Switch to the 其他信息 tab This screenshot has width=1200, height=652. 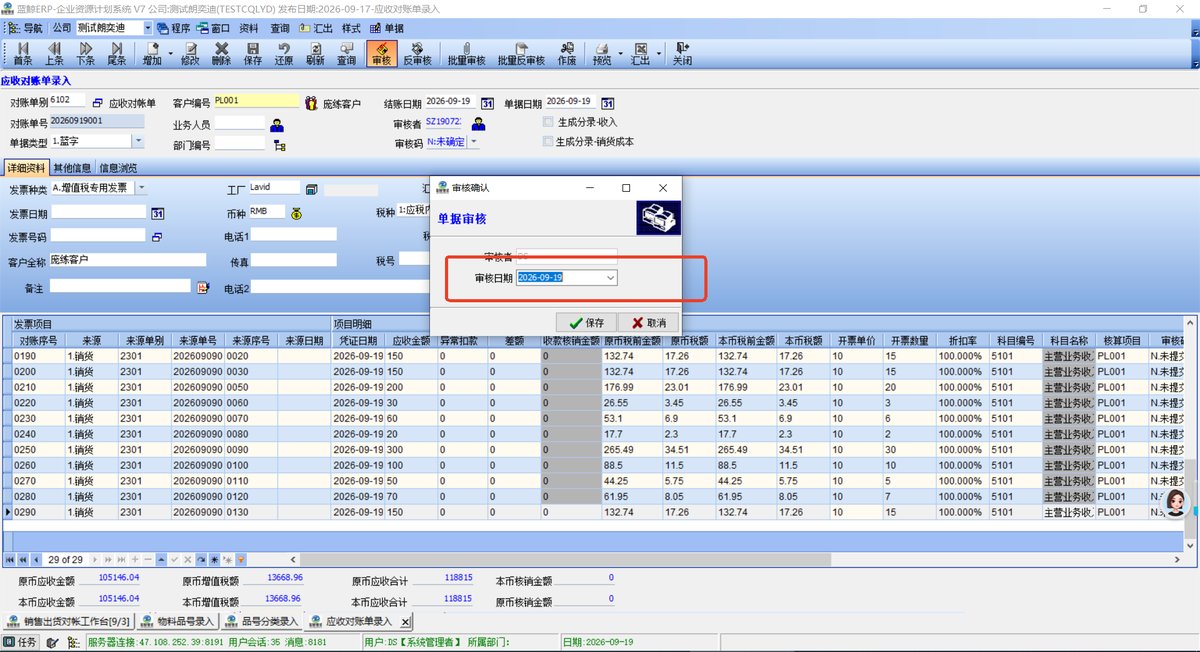pos(72,168)
